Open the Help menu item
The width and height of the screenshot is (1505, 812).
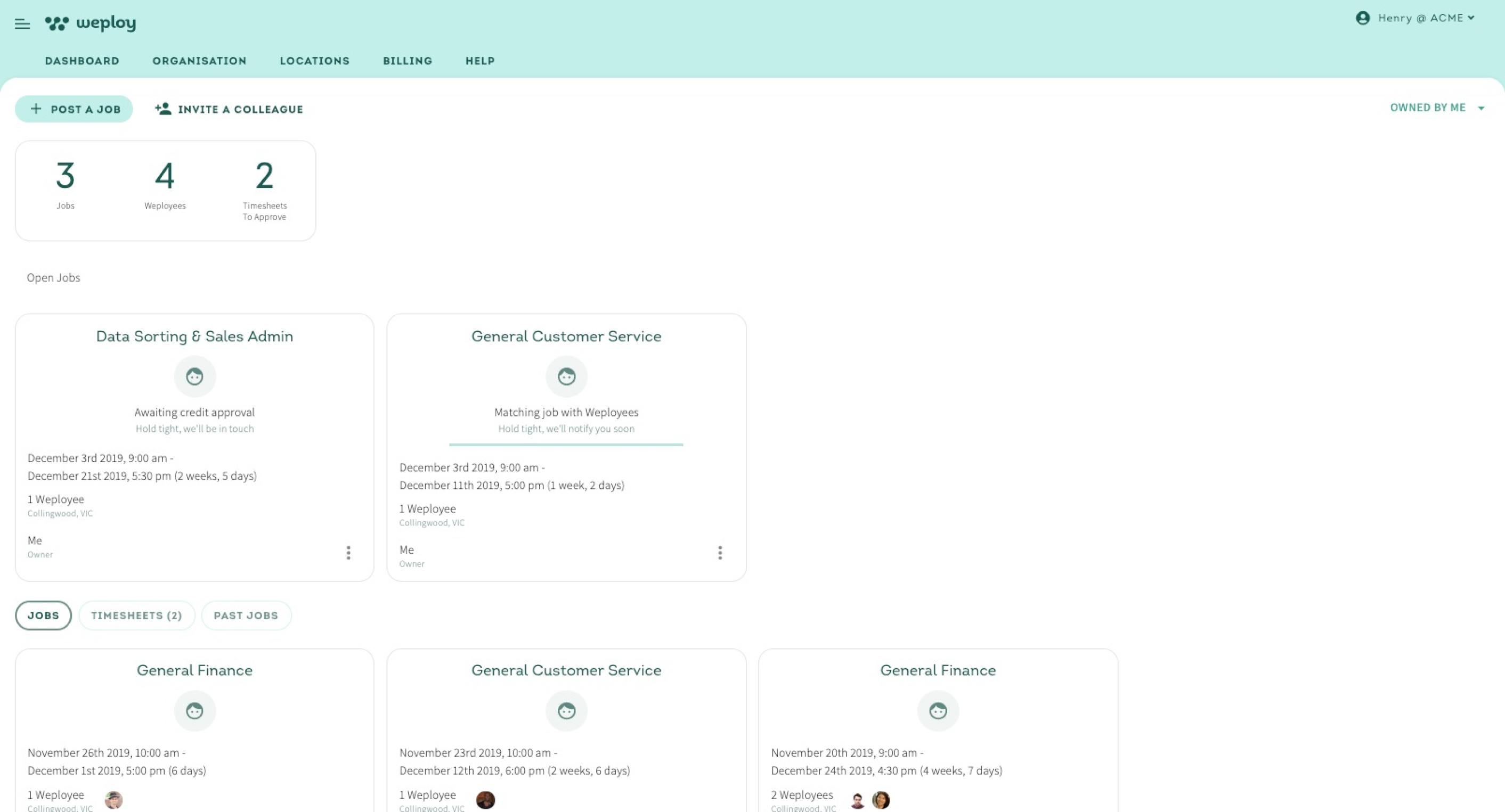click(480, 61)
